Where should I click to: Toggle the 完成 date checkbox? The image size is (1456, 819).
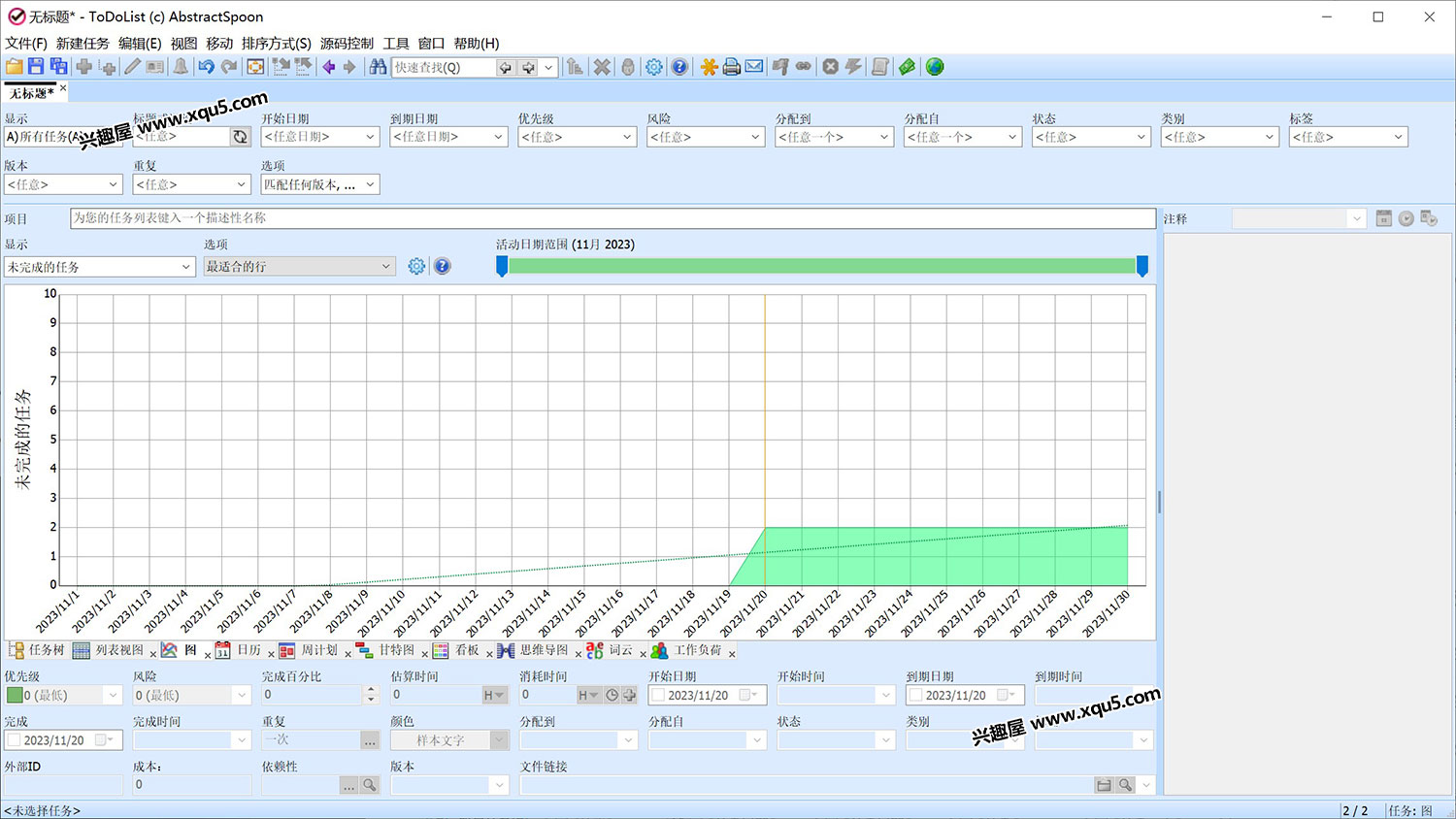tap(14, 739)
